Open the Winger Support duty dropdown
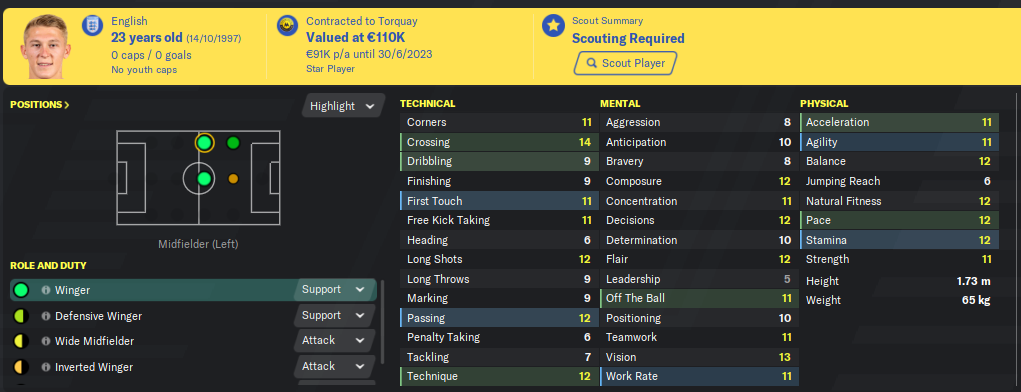 pos(334,290)
